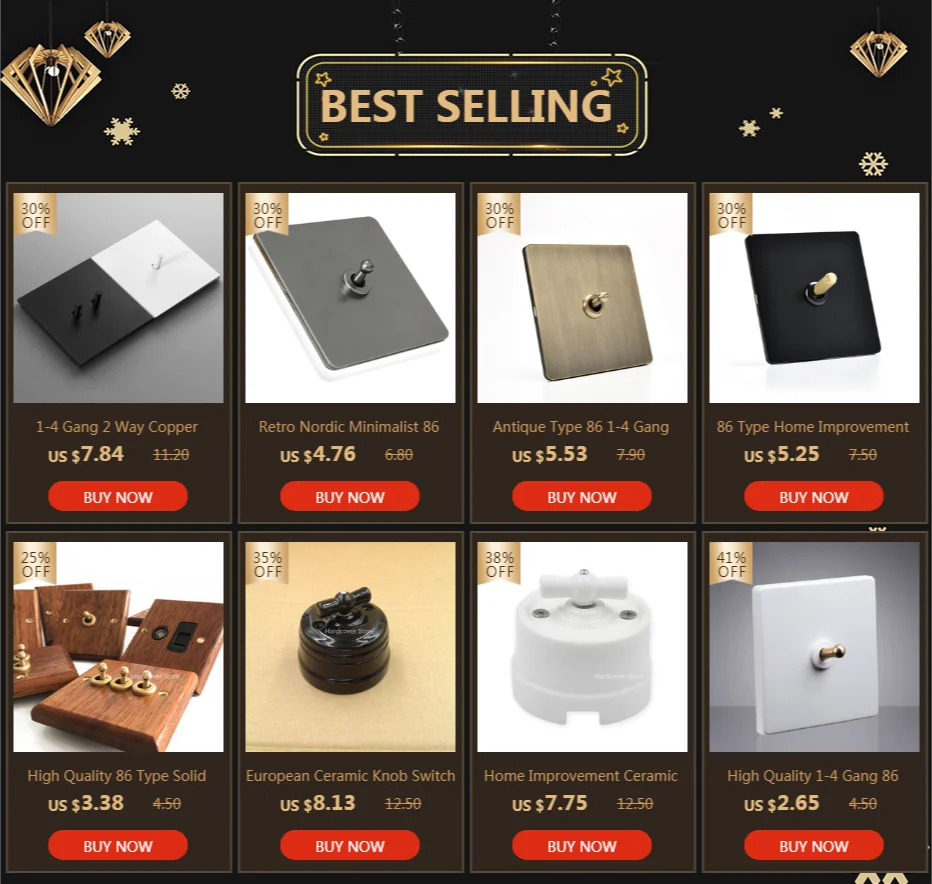
Task: Click the 41% OFF badge on white switch
Action: 731,564
